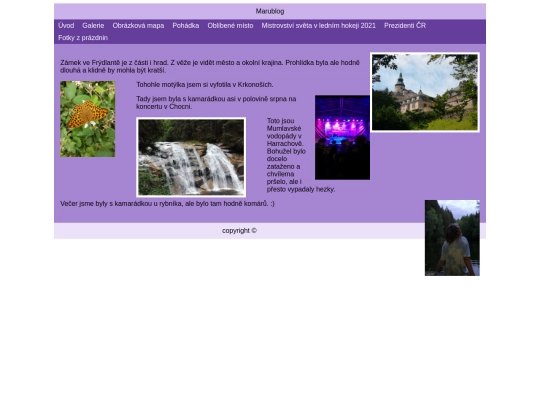
Task: Open Obrázková mapa navigation link
Action: 138,25
